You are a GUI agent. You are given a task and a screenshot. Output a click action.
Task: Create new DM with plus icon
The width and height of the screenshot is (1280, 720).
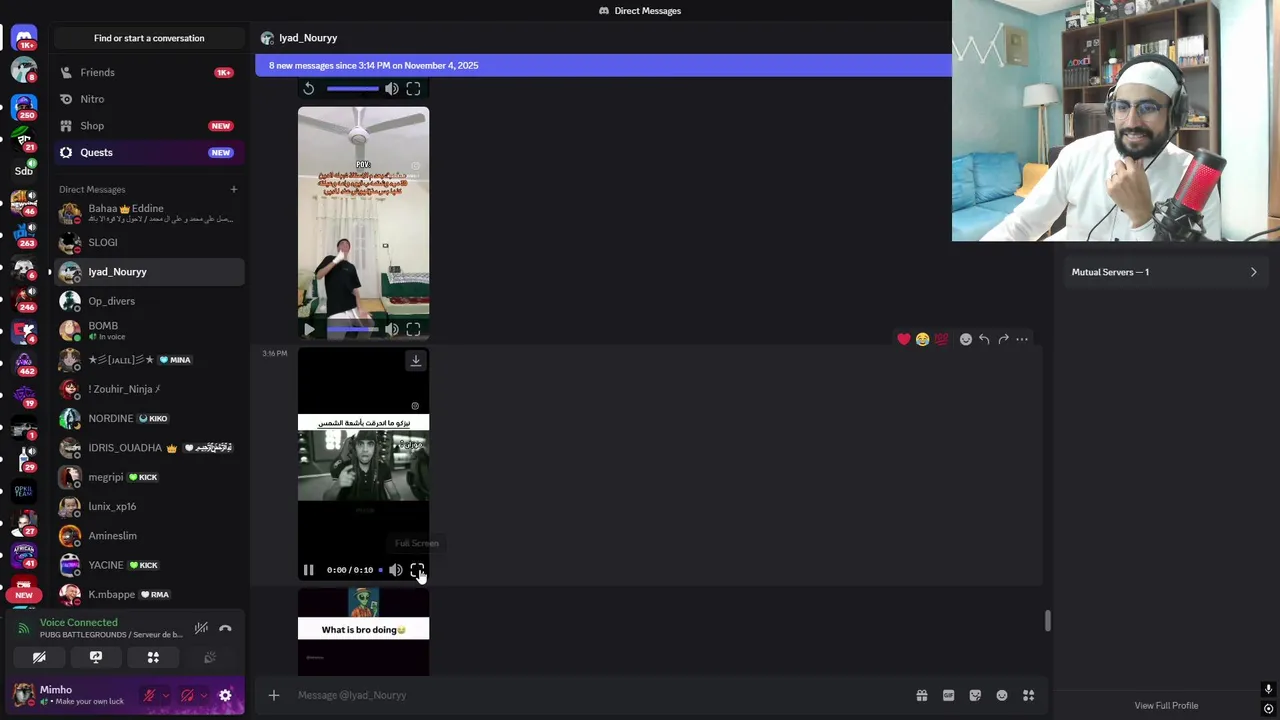pyautogui.click(x=234, y=189)
